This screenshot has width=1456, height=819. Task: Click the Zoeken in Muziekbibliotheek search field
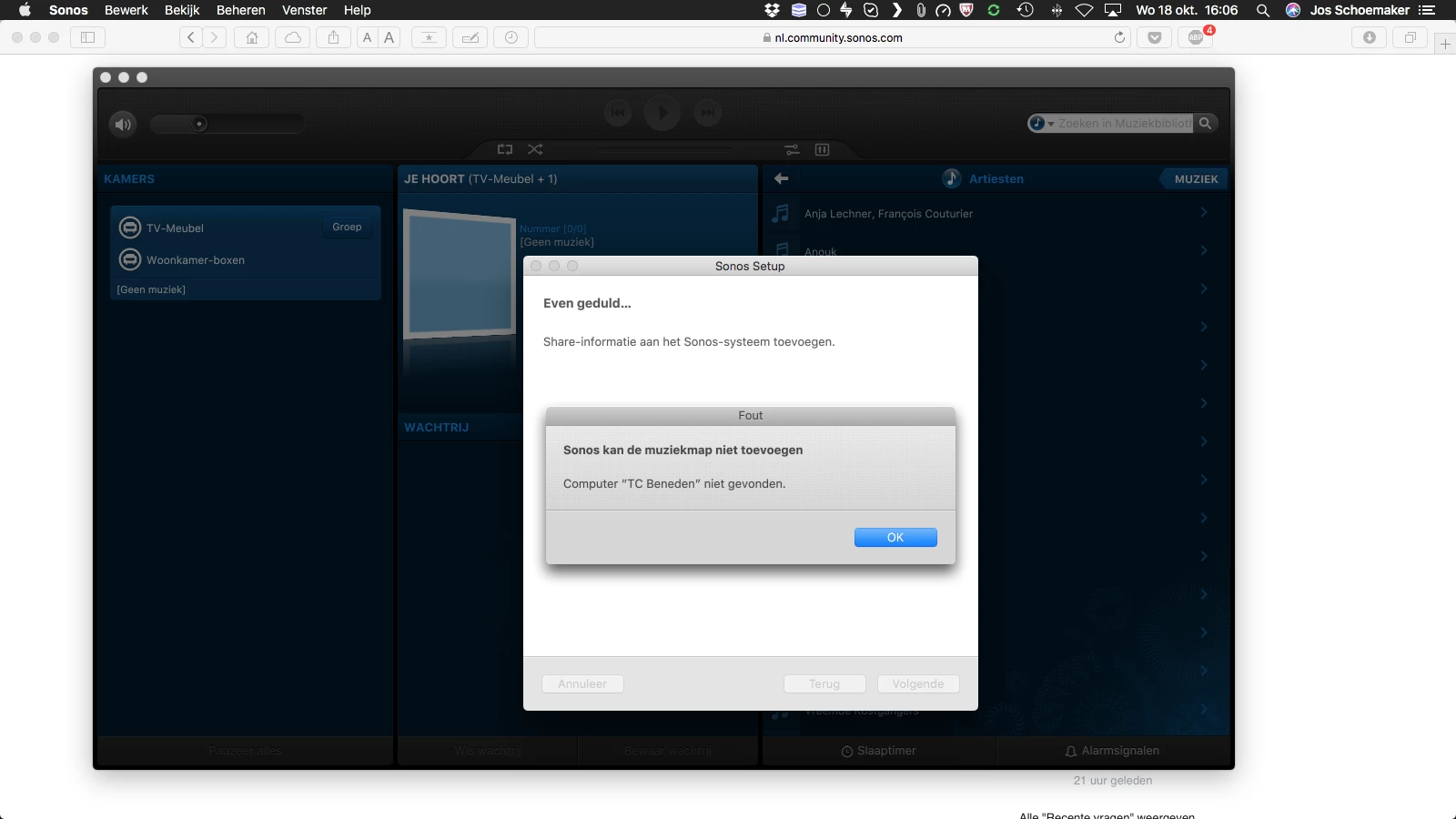tap(1124, 123)
